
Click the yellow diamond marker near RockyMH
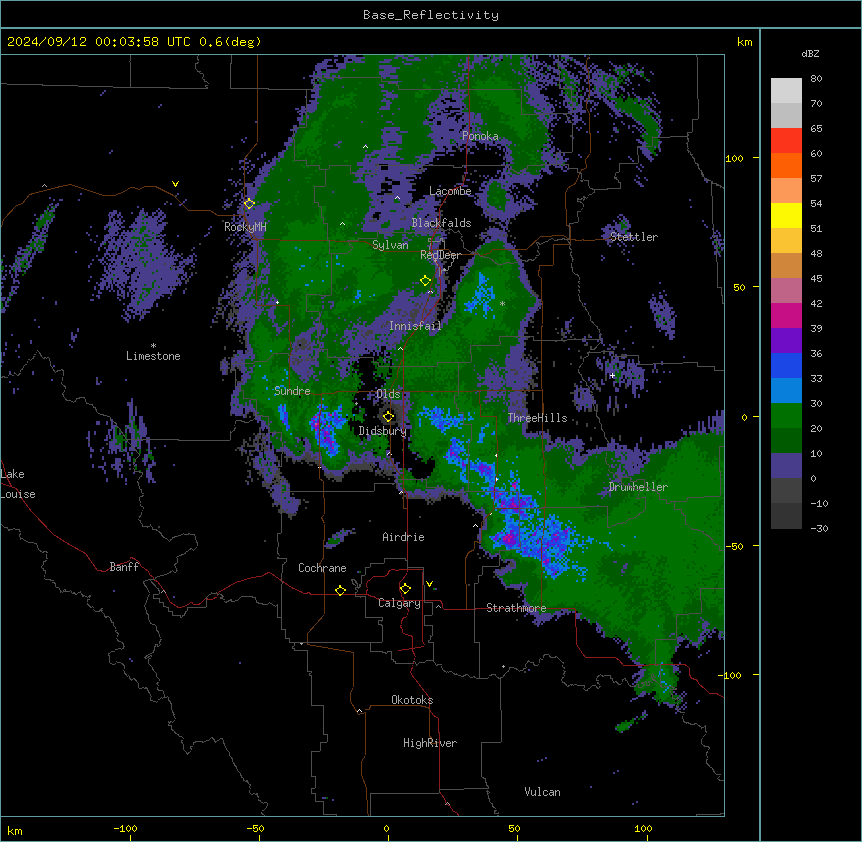click(x=249, y=204)
